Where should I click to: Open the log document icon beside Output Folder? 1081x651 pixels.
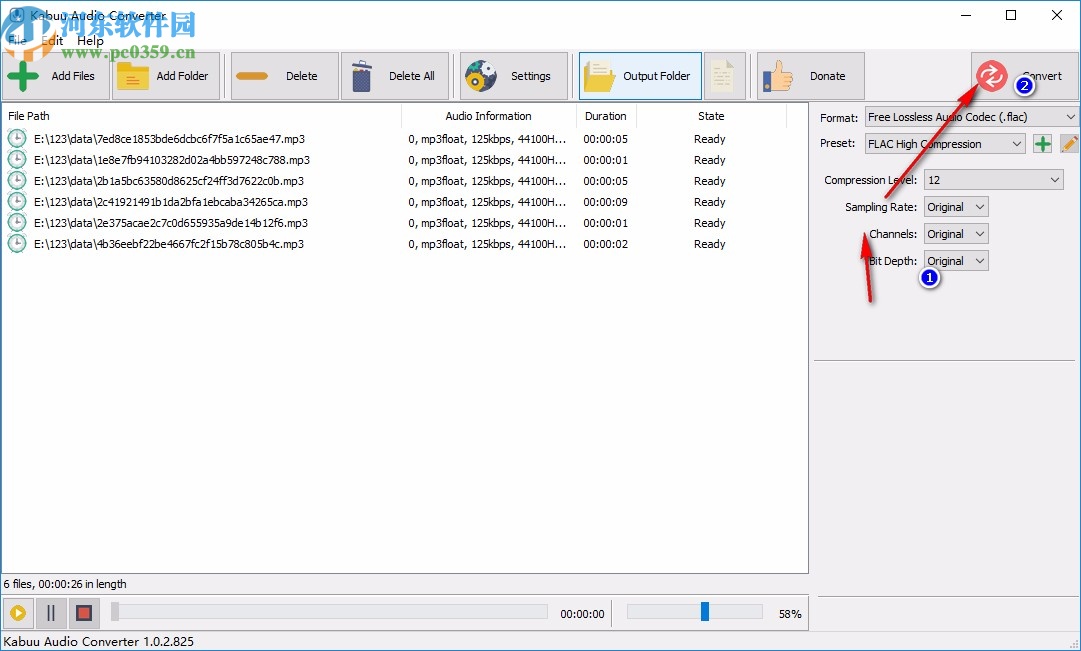(724, 75)
